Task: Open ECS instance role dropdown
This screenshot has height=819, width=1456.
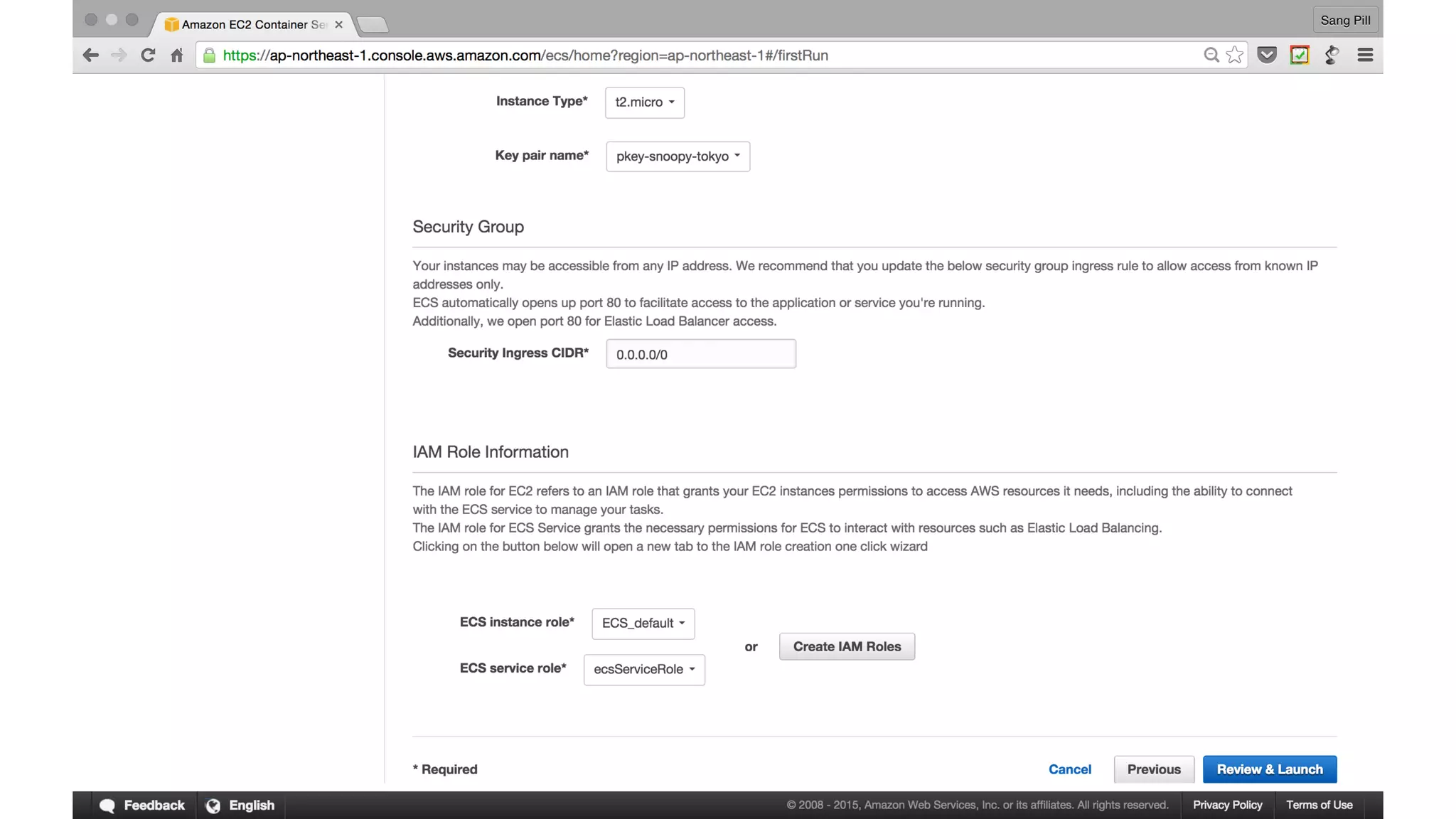Action: pos(643,623)
